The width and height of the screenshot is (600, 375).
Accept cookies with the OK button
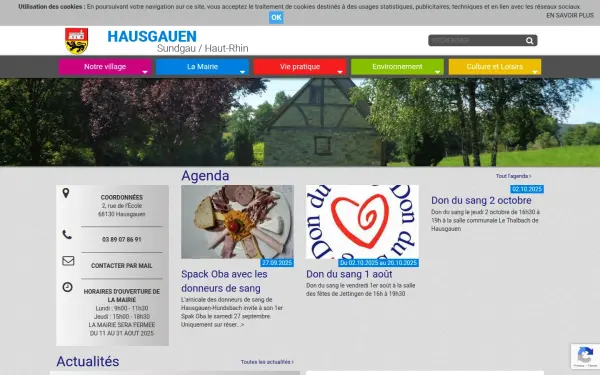276,17
